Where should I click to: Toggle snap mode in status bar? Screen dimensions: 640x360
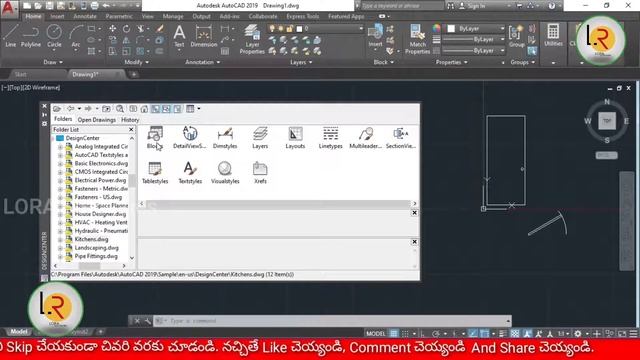[x=405, y=333]
